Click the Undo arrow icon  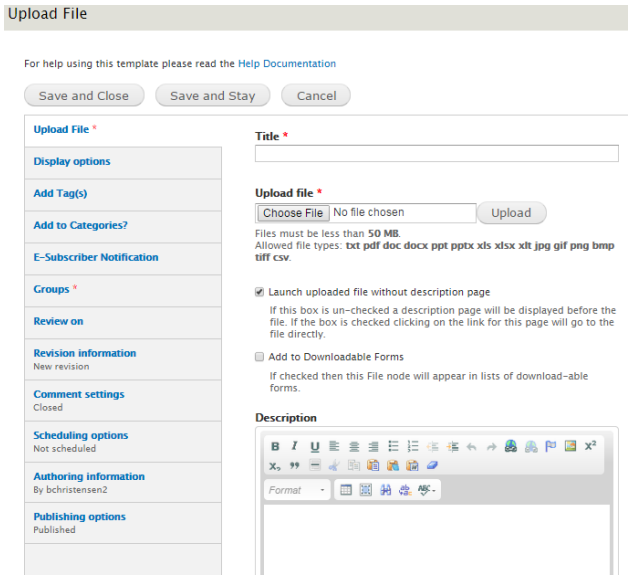472,446
